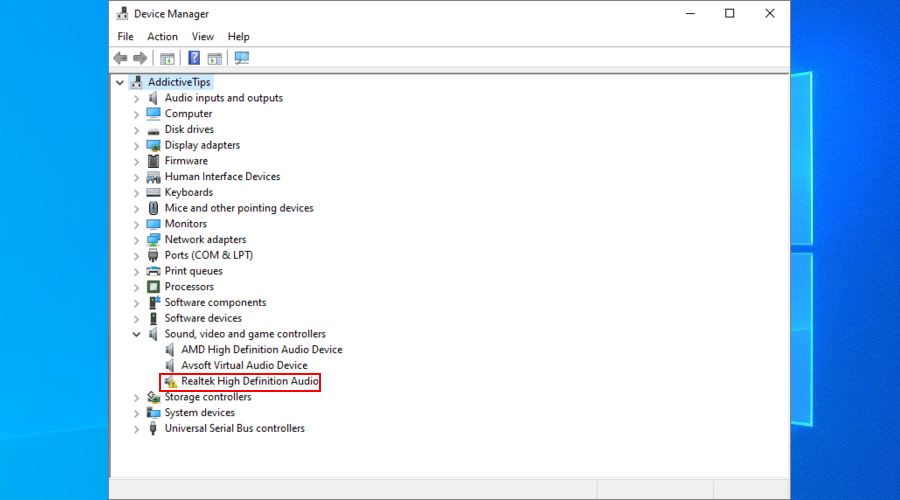Click the Back arrow toolbar button
The width and height of the screenshot is (900, 500).
(x=121, y=58)
